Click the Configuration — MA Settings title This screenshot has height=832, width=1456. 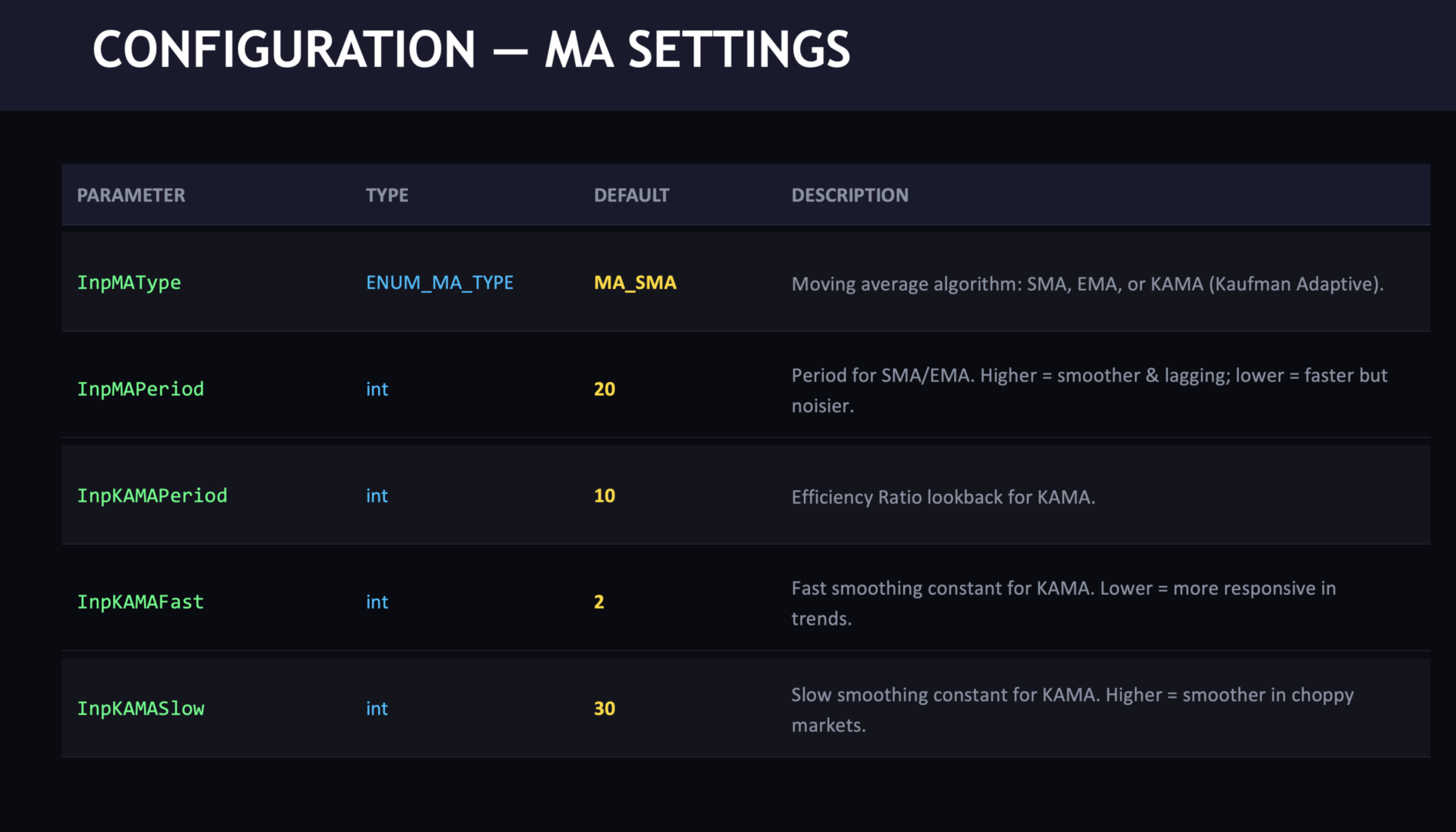(471, 50)
